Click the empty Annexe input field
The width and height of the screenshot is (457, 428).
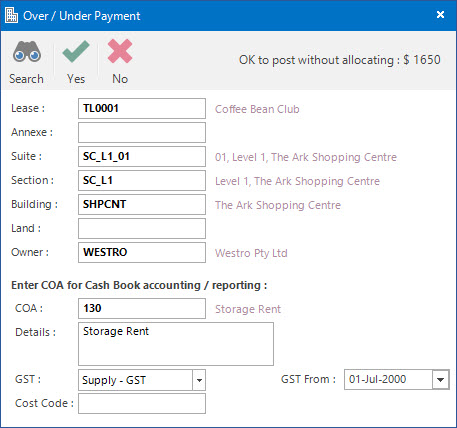coord(142,132)
